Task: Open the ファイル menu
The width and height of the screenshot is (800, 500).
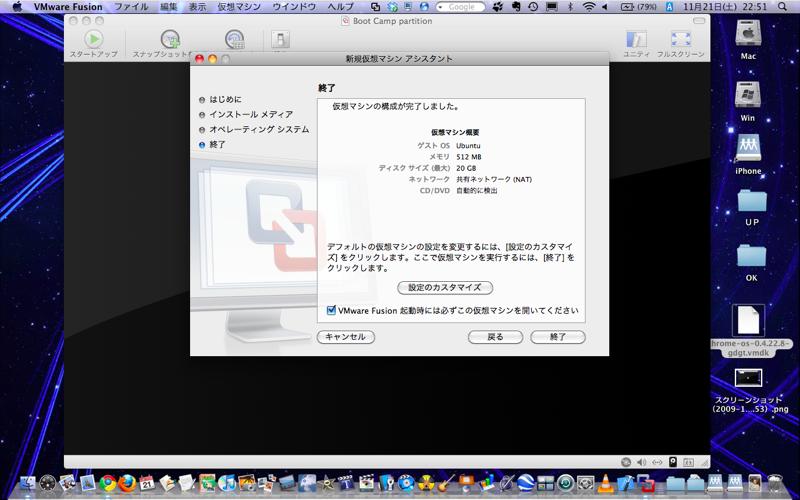Action: [x=131, y=7]
